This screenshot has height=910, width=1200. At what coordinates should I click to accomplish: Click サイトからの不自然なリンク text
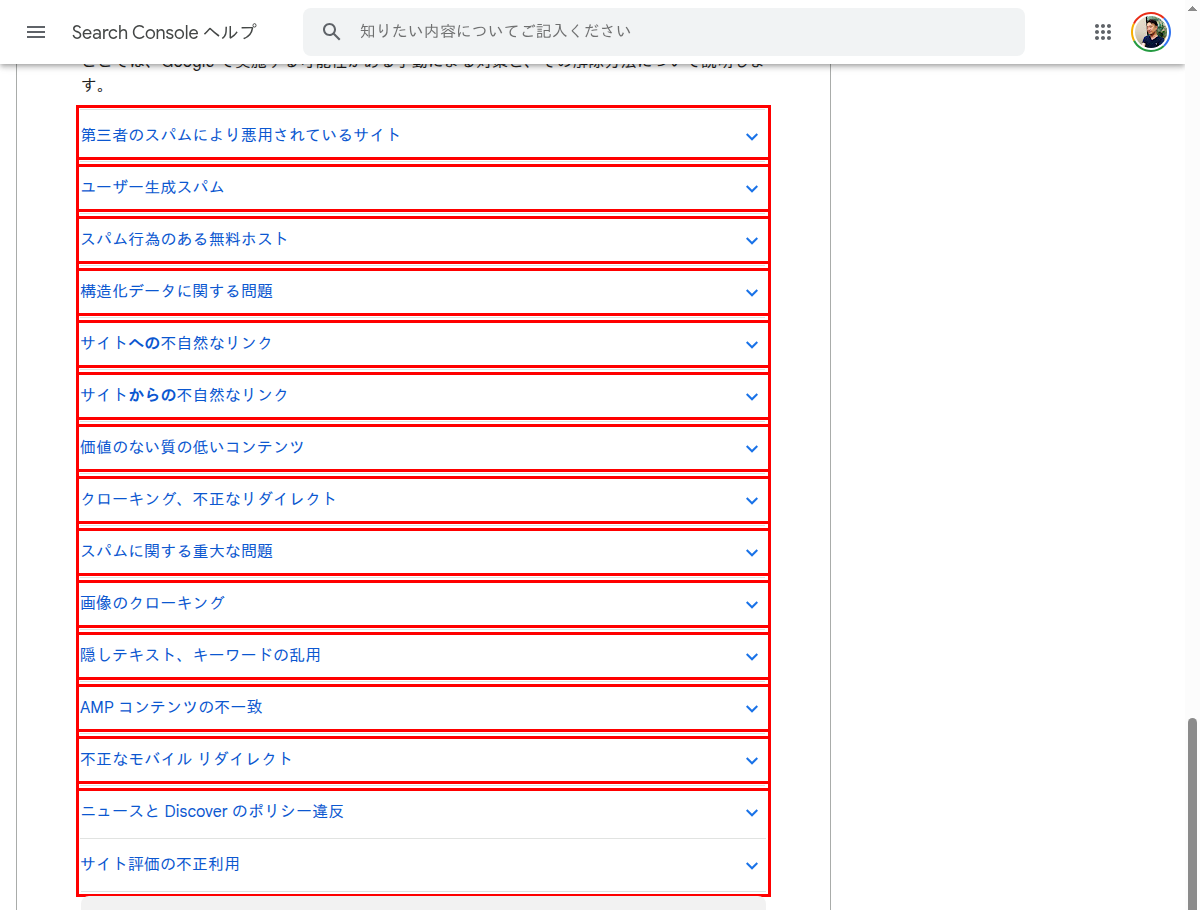[x=184, y=395]
